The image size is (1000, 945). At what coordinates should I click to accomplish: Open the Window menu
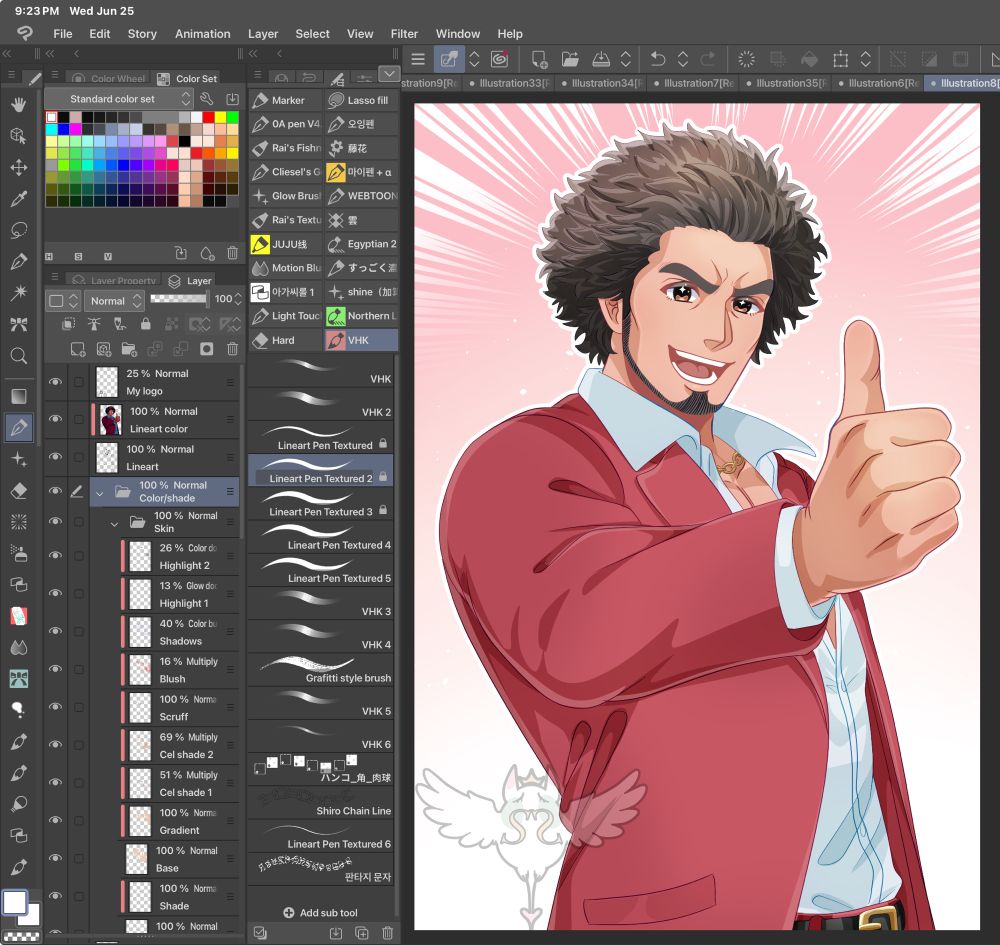click(x=457, y=34)
